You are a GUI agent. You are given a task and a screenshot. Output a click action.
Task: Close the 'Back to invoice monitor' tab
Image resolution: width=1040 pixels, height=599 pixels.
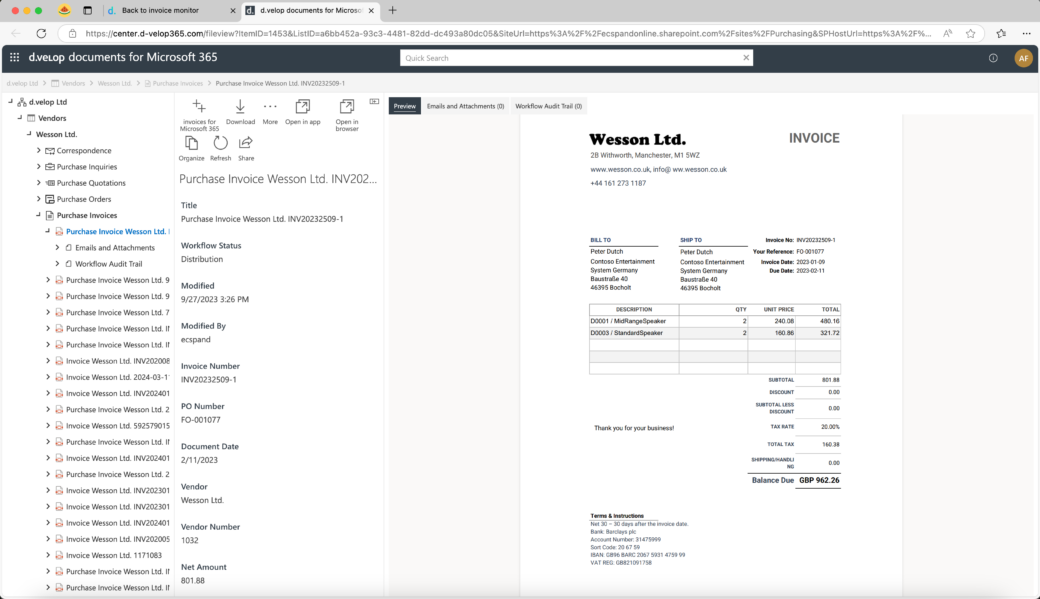coord(233,11)
